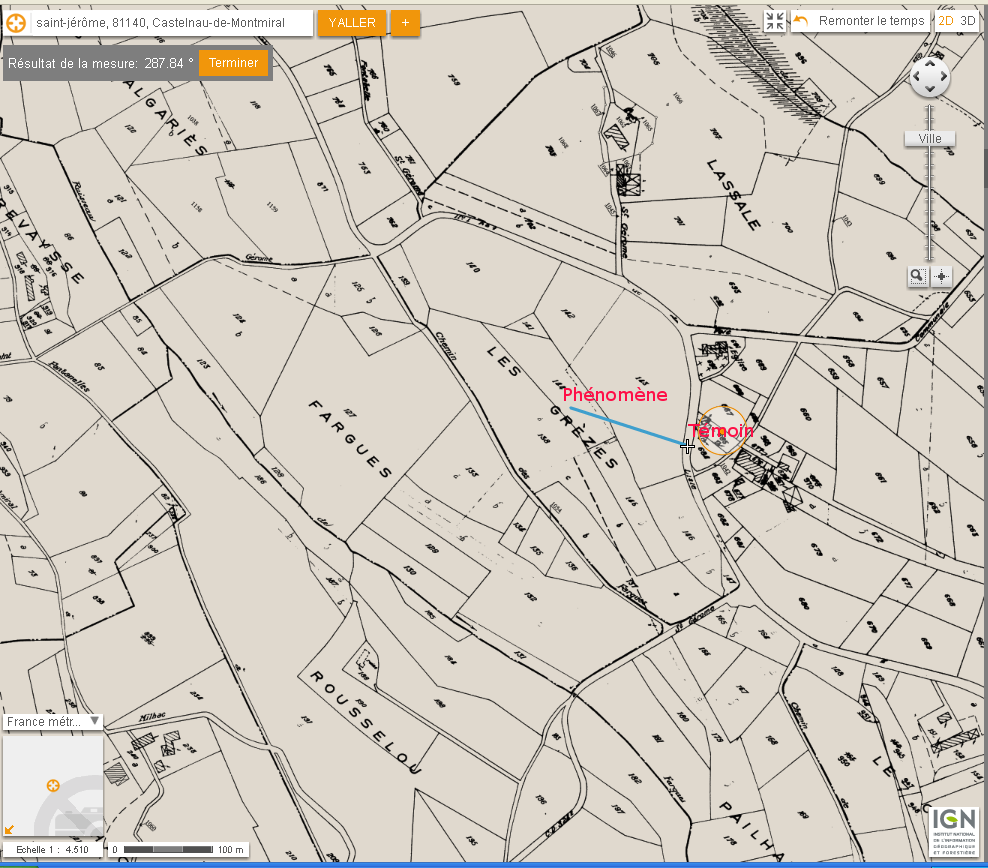Screen dimensions: 988x868
Task: Pan map down with navigation arrow
Action: pyautogui.click(x=930, y=91)
